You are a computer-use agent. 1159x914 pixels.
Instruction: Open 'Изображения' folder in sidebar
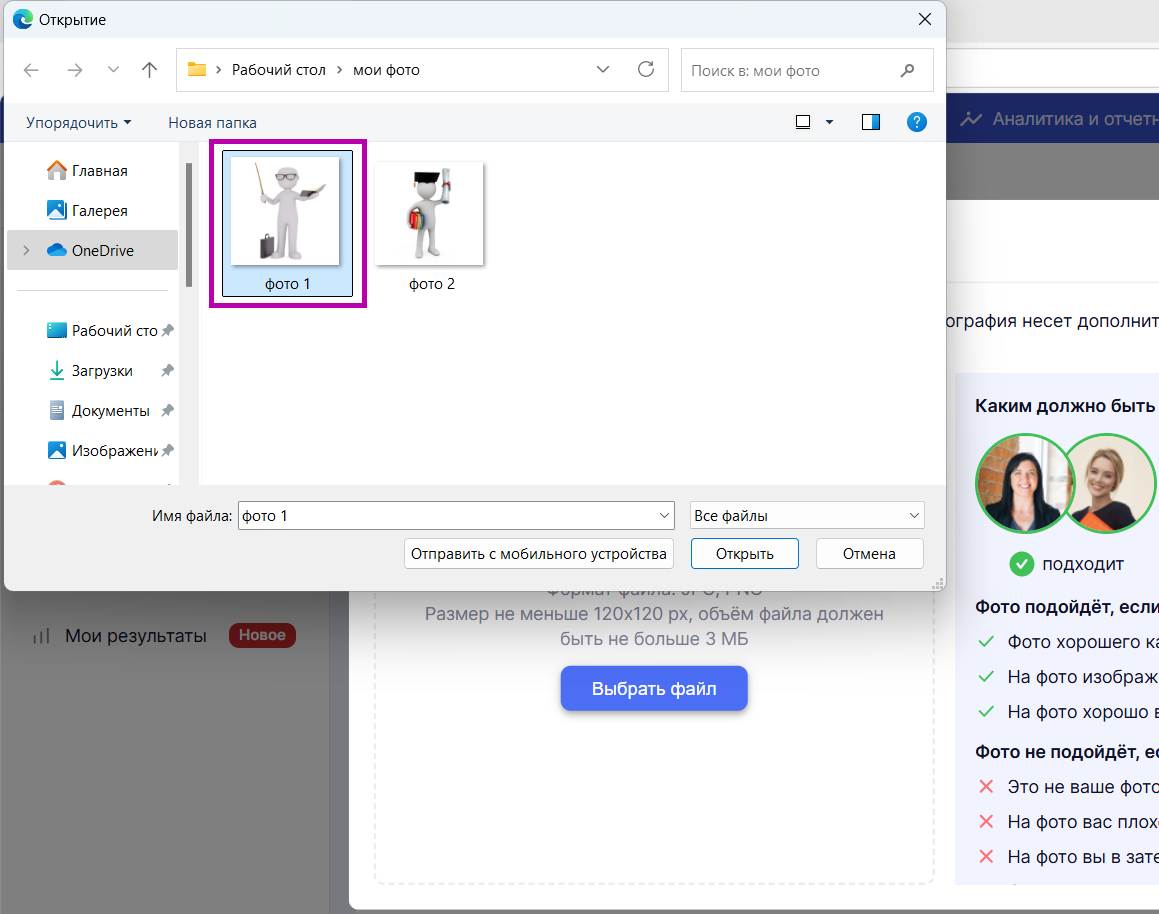point(102,450)
